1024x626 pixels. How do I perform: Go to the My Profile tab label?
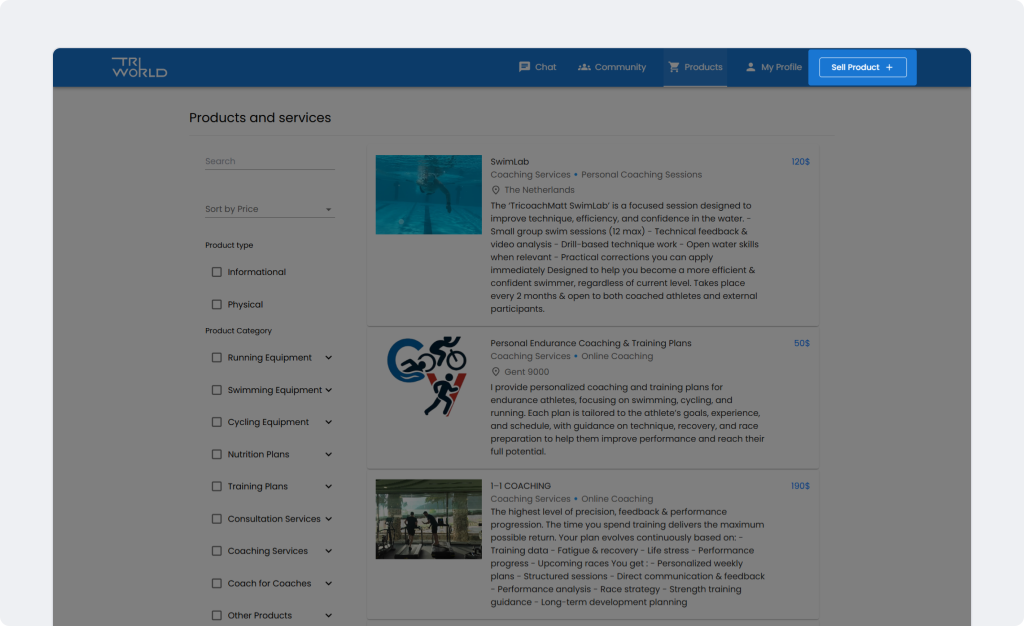[x=781, y=67]
